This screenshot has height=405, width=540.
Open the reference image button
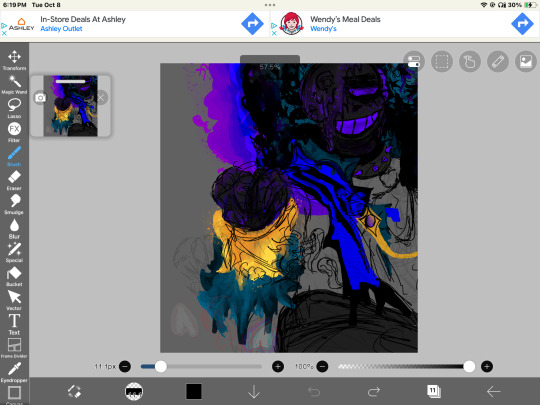click(526, 62)
